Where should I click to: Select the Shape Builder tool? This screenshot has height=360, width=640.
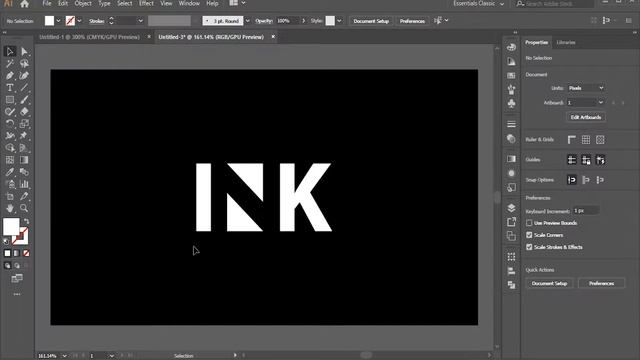pyautogui.click(x=10, y=148)
